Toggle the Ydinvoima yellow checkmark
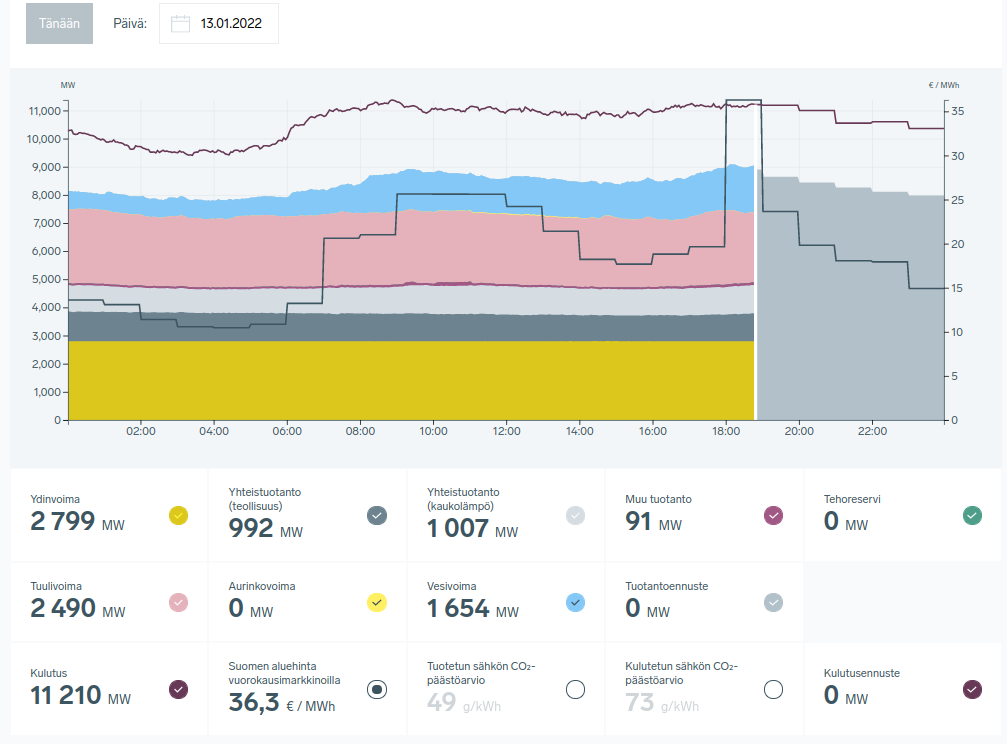The width and height of the screenshot is (1007, 744). click(178, 515)
